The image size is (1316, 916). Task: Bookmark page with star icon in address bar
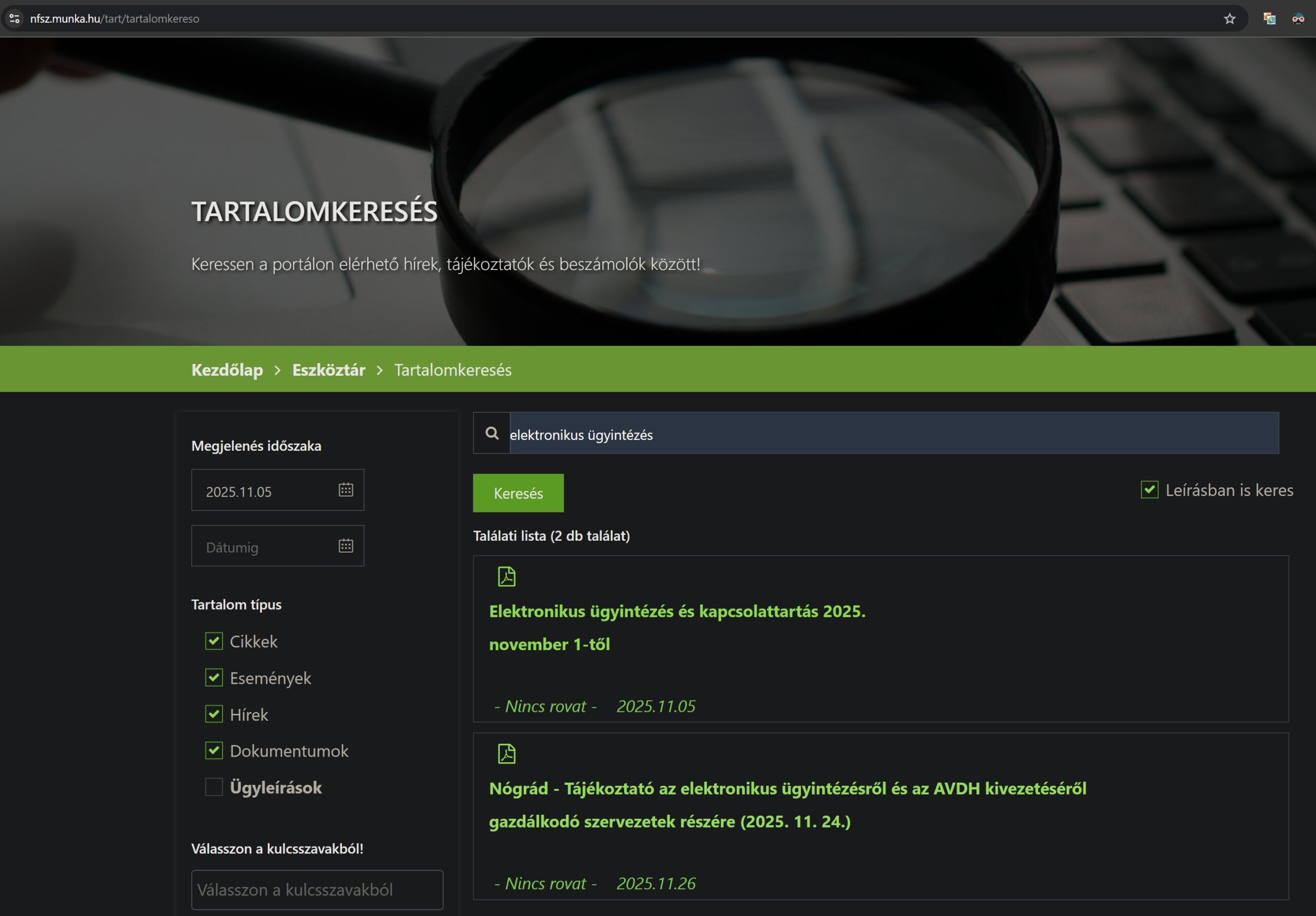coord(1229,19)
